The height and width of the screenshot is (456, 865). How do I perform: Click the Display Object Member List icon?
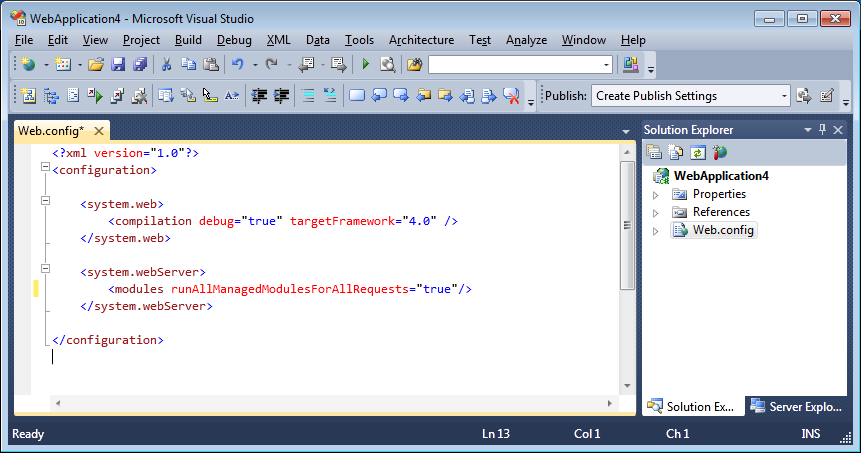coord(165,96)
